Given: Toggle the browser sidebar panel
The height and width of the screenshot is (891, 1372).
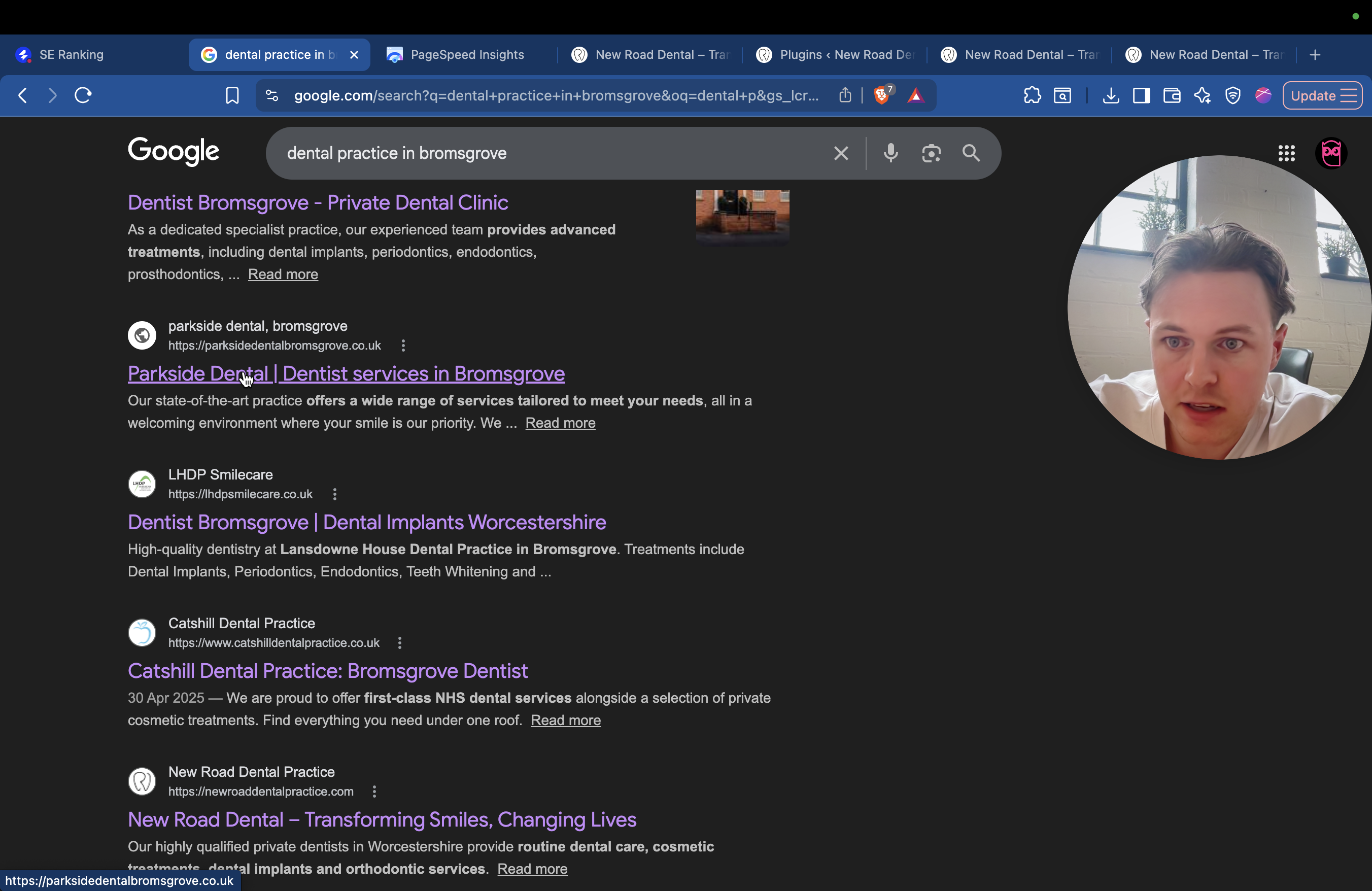Looking at the screenshot, I should click(x=1141, y=96).
